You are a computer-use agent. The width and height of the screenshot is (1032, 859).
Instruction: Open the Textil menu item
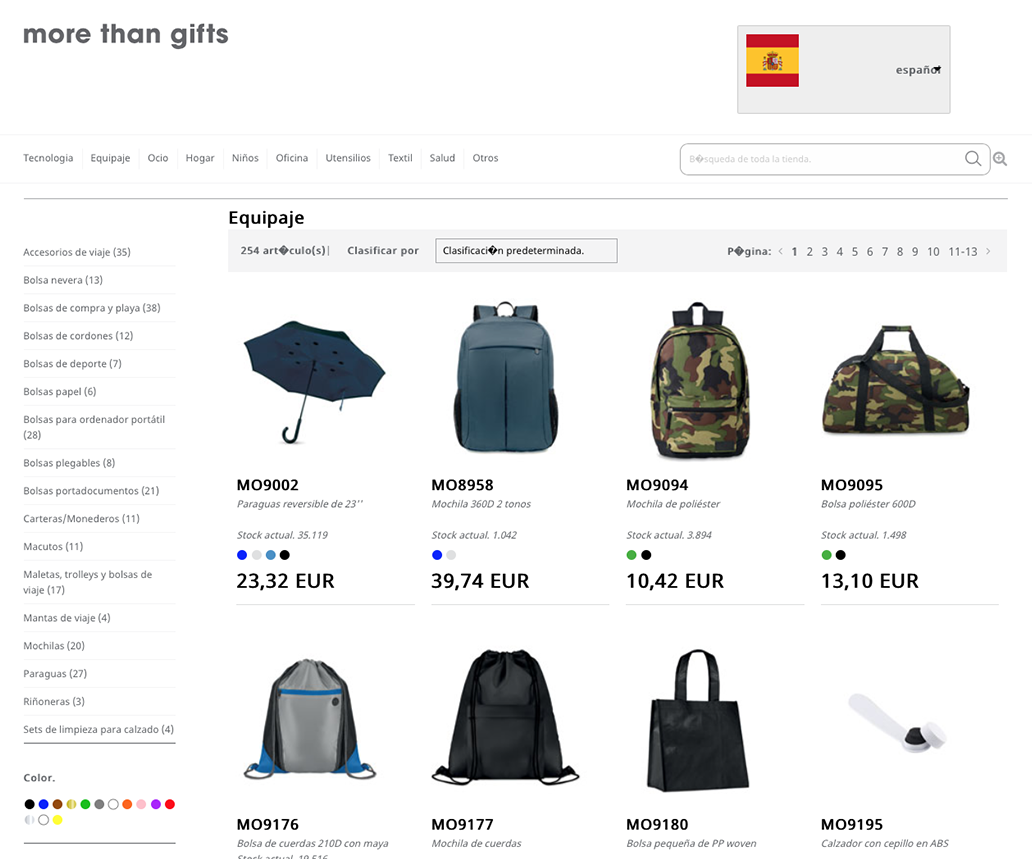[x=400, y=158]
